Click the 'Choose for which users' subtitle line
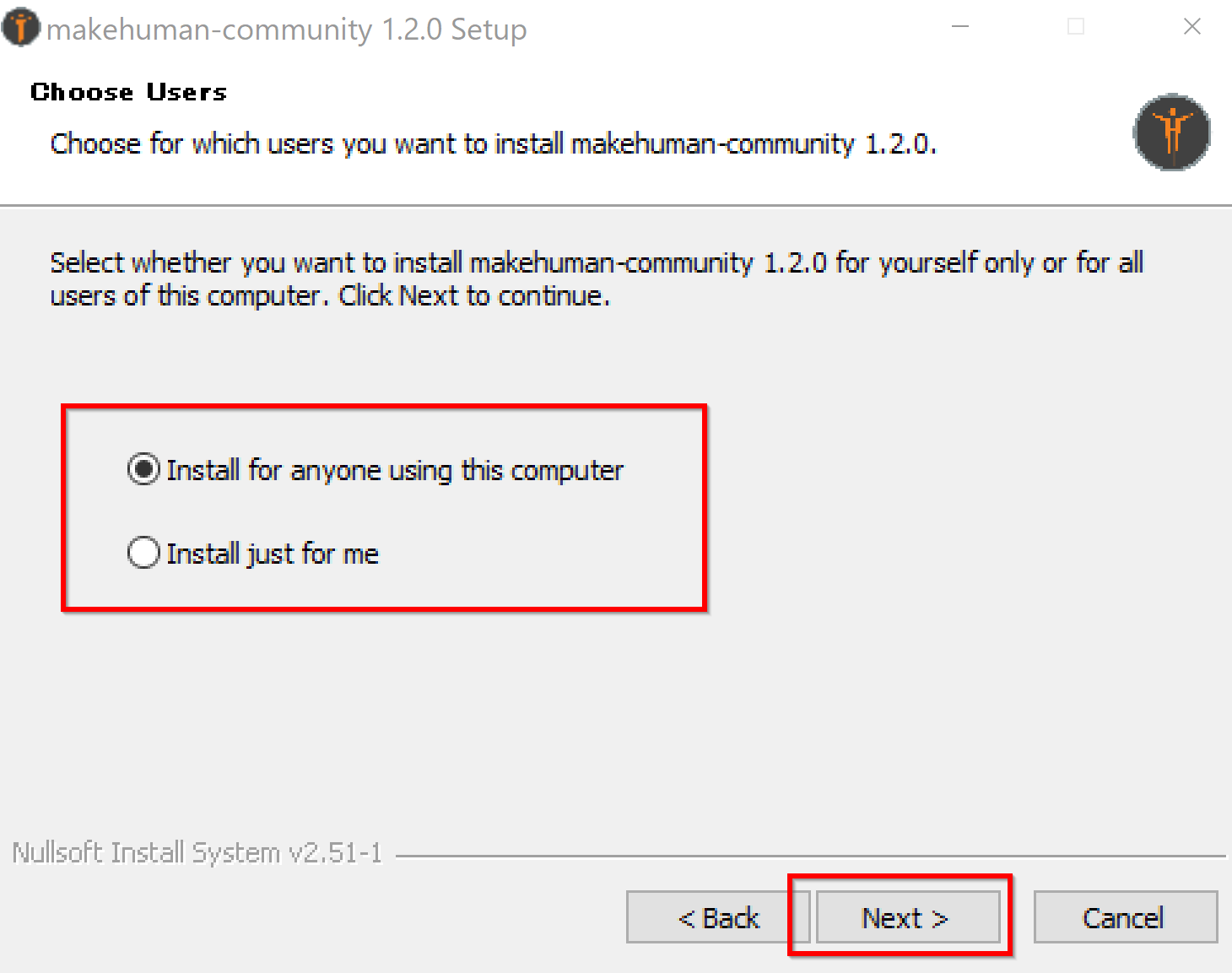This screenshot has width=1232, height=973. pyautogui.click(x=494, y=143)
